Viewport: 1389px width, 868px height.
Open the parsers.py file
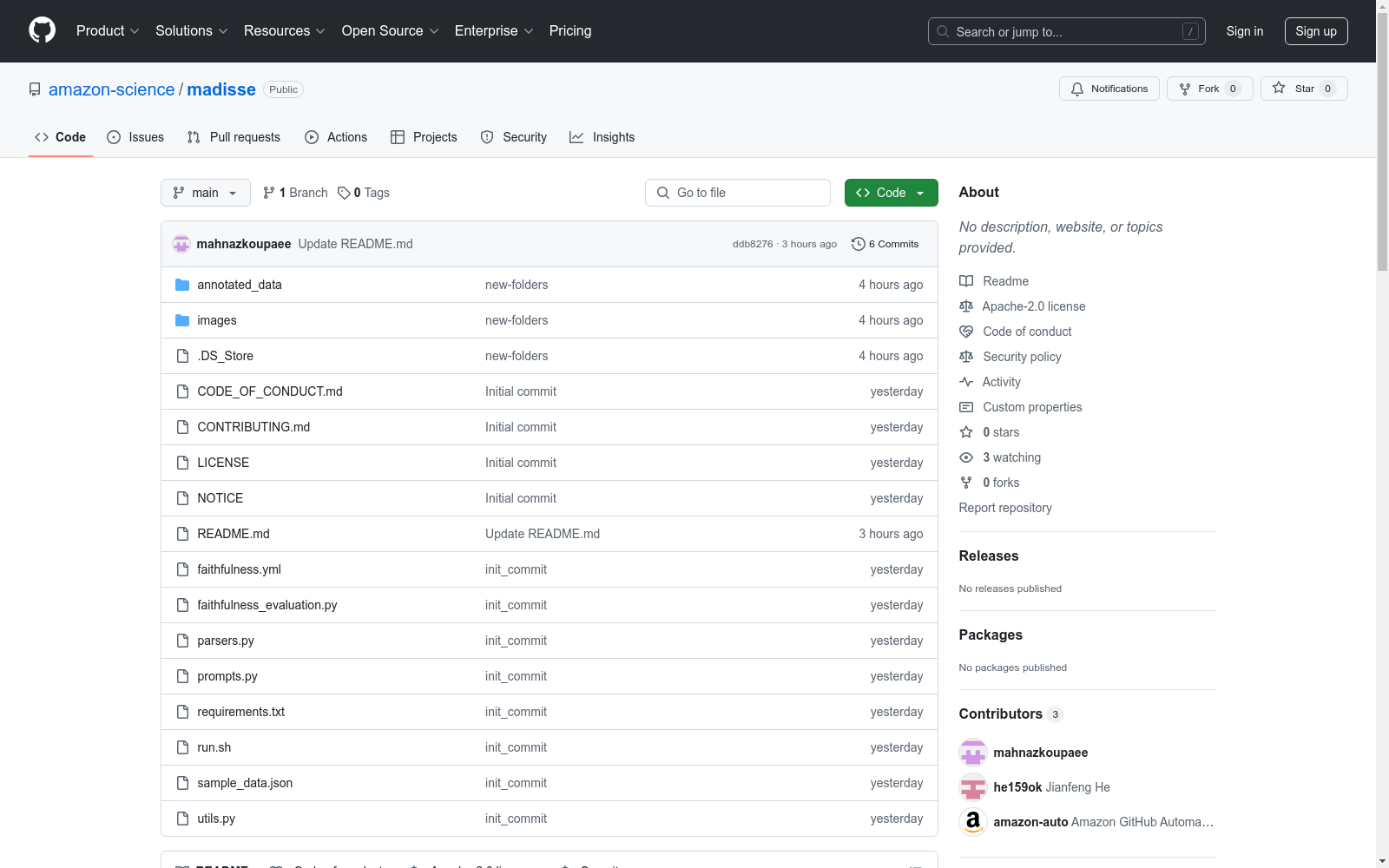click(x=226, y=641)
